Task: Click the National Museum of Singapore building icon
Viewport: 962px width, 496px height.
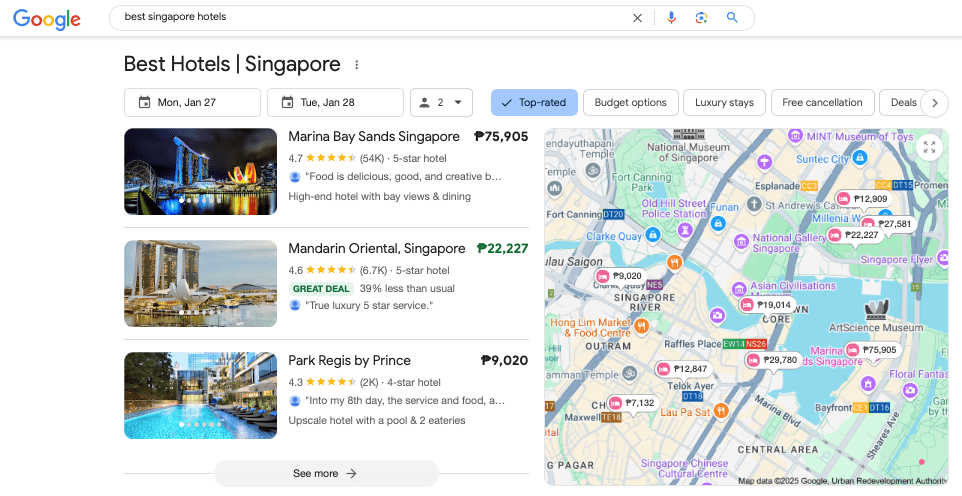Action: 689,134
